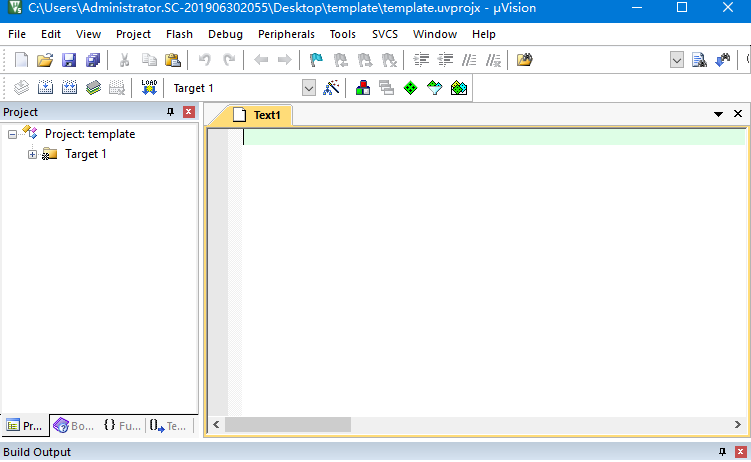Open Manage Run-Time Environment green diamond
Screen dimensions: 751x462
click(410, 88)
